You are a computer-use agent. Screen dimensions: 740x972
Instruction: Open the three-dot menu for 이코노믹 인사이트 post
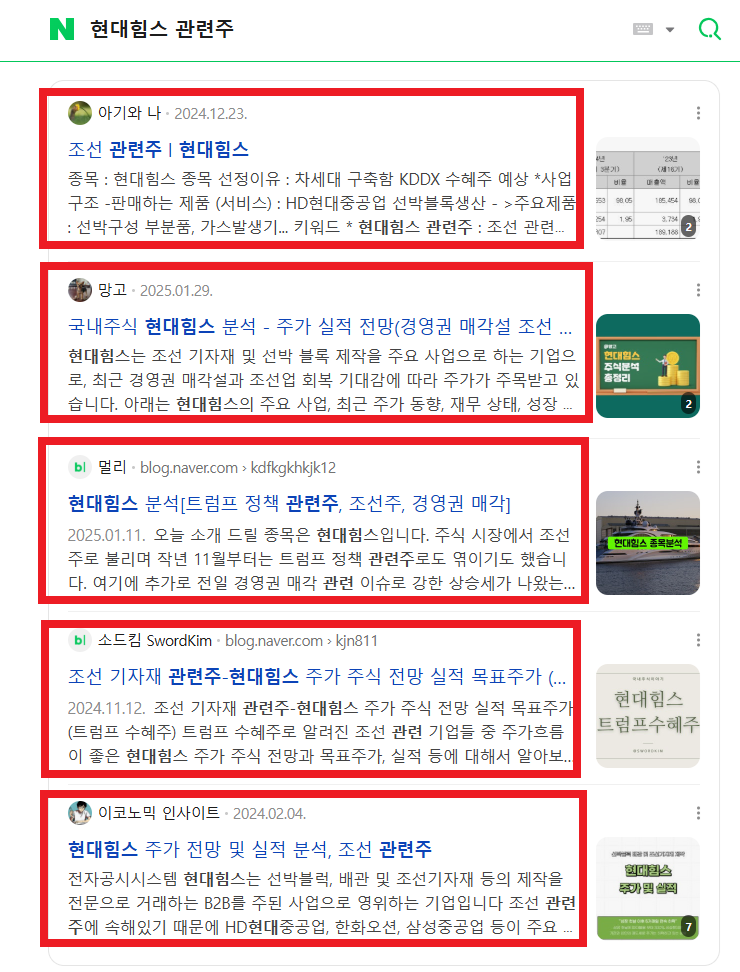pos(698,813)
